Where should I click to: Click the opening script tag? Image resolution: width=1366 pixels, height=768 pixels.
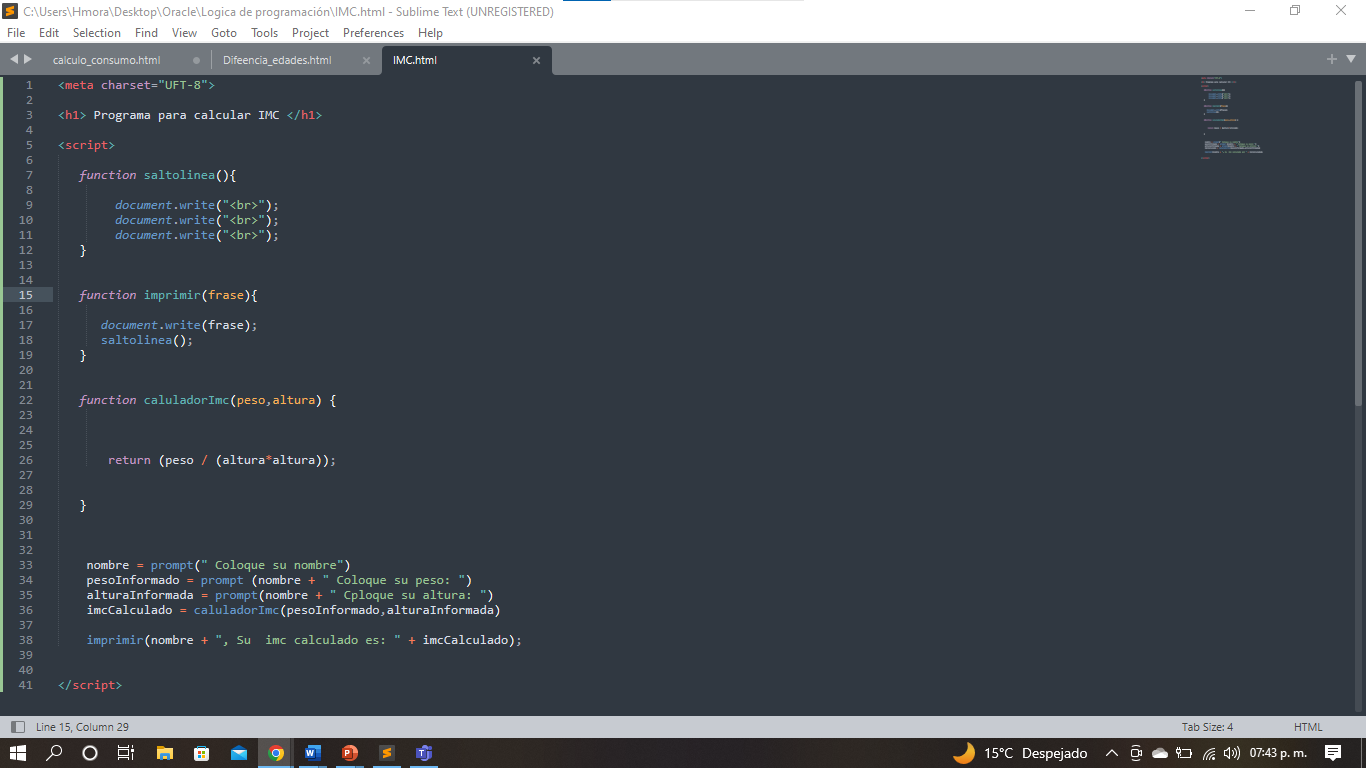86,145
